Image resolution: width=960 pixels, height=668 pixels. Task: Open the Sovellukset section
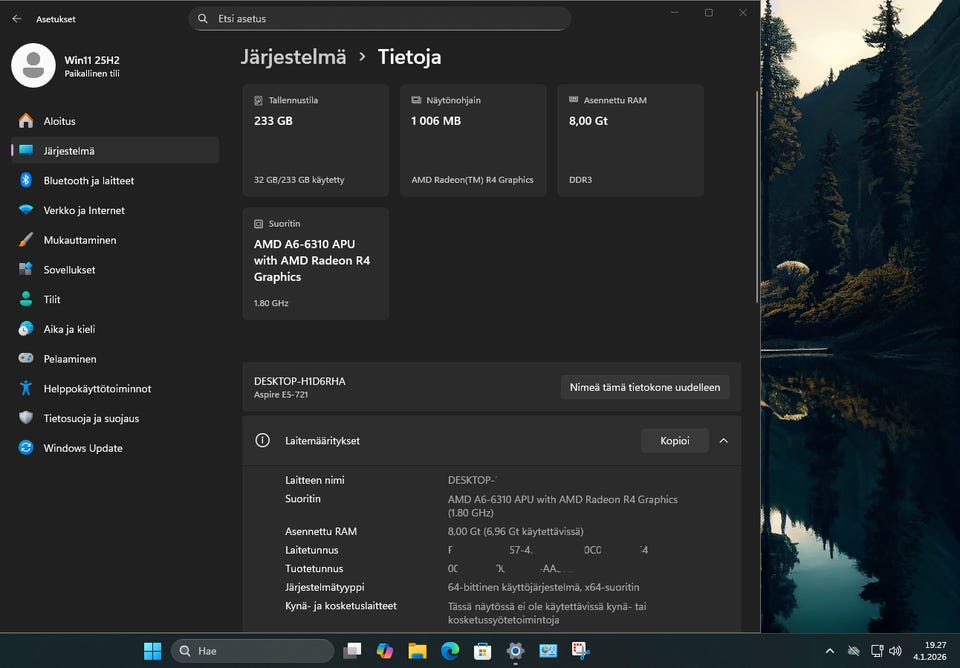(x=69, y=270)
